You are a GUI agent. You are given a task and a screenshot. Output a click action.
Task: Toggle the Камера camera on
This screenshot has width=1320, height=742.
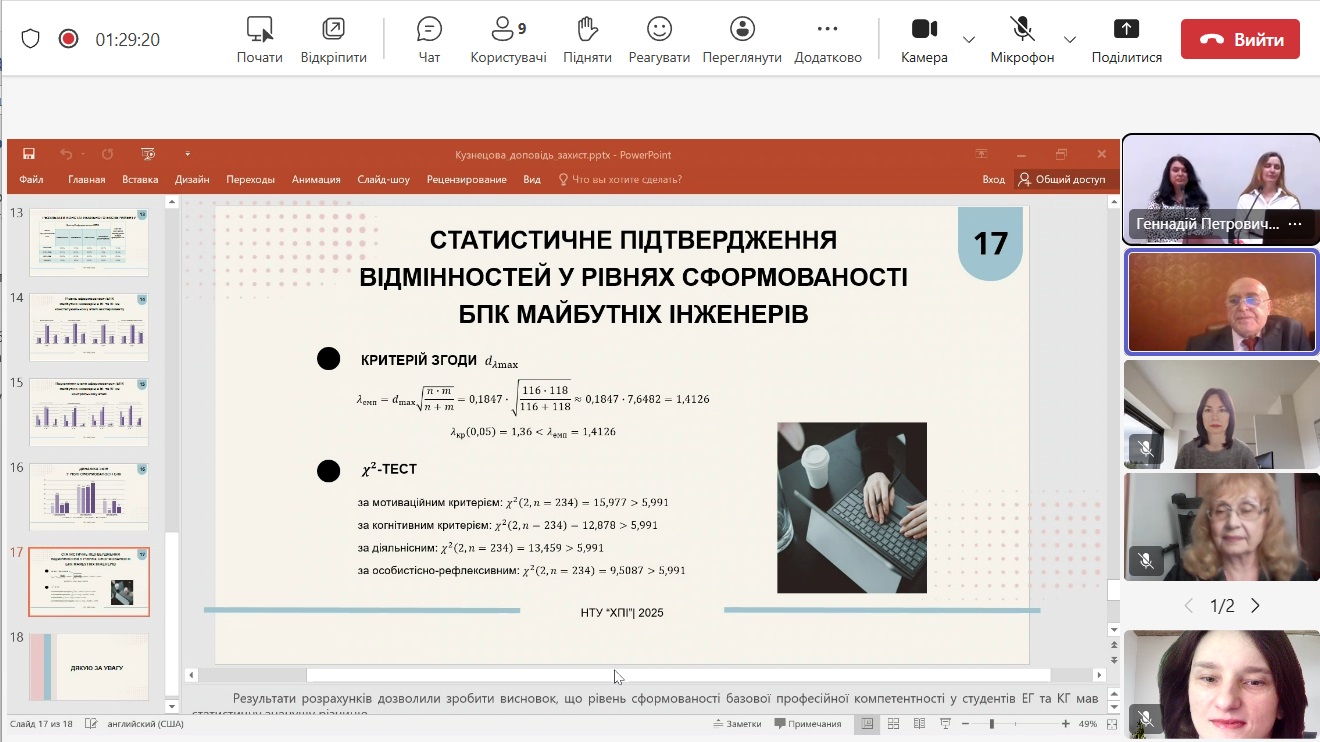point(924,39)
